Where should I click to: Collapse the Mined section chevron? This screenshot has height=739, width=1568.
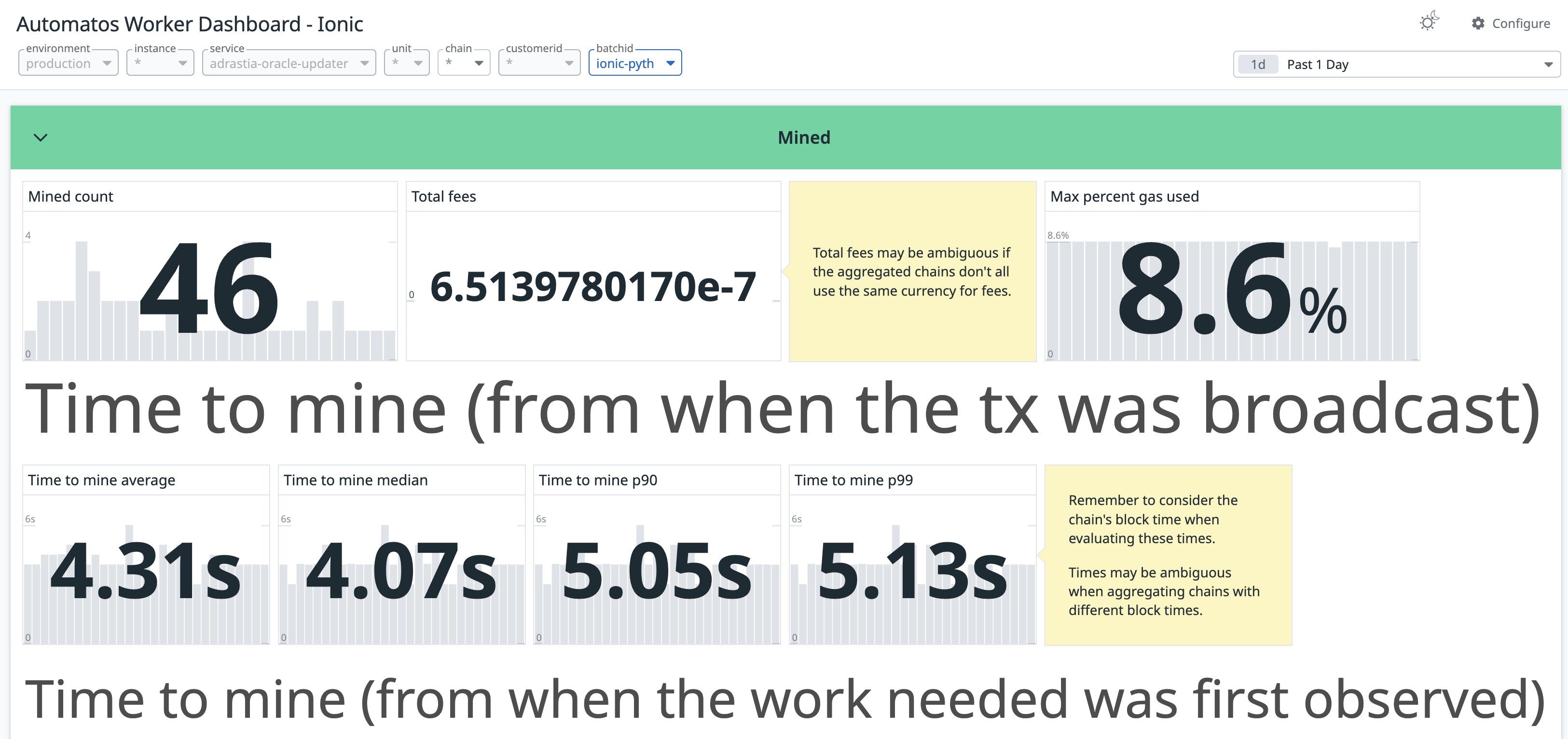pos(40,137)
